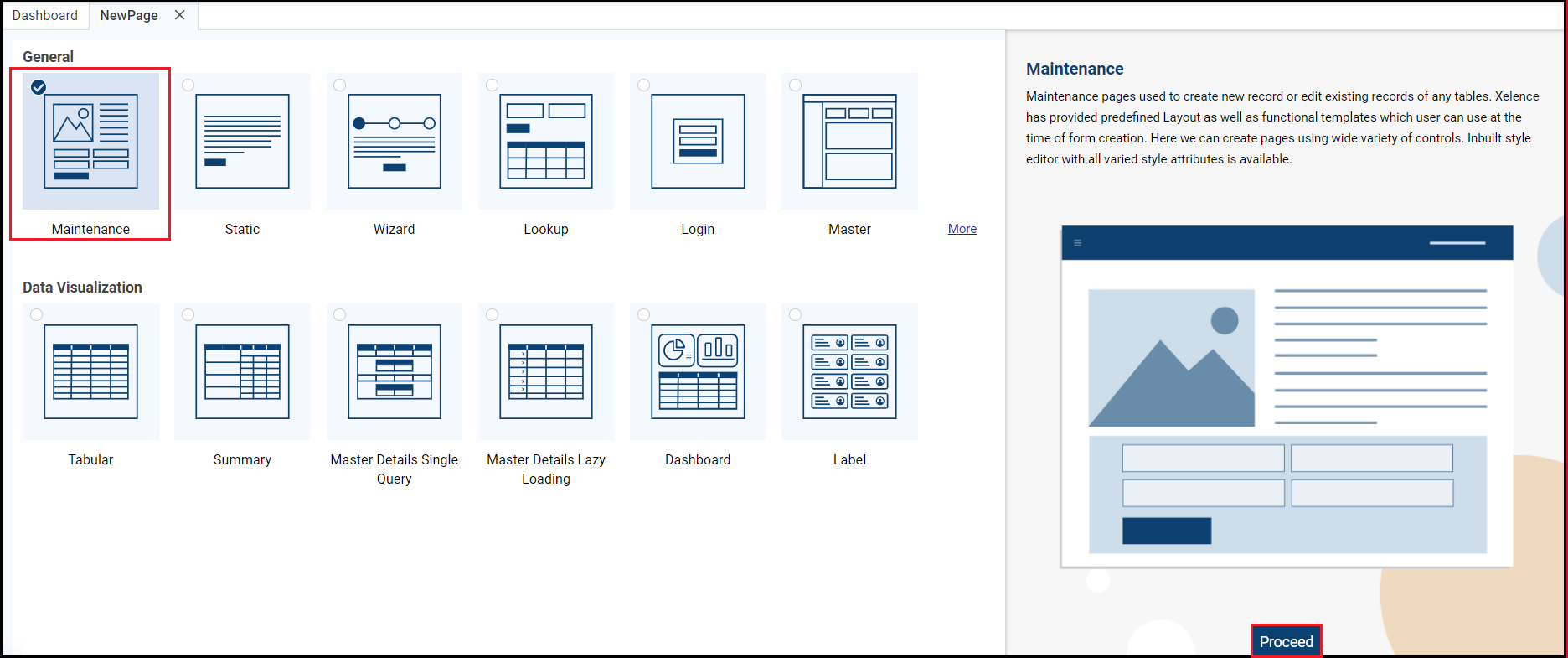Screen dimensions: 1568x658
Task: Select the Tabular data visualization icon
Action: 90,371
